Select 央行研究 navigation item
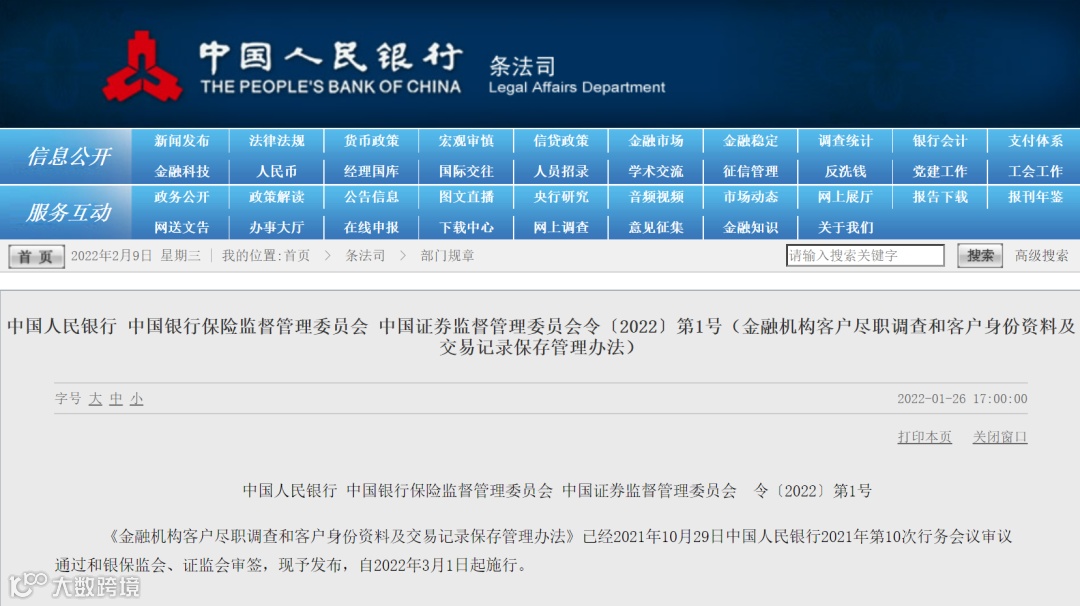The width and height of the screenshot is (1080, 606). (x=561, y=197)
